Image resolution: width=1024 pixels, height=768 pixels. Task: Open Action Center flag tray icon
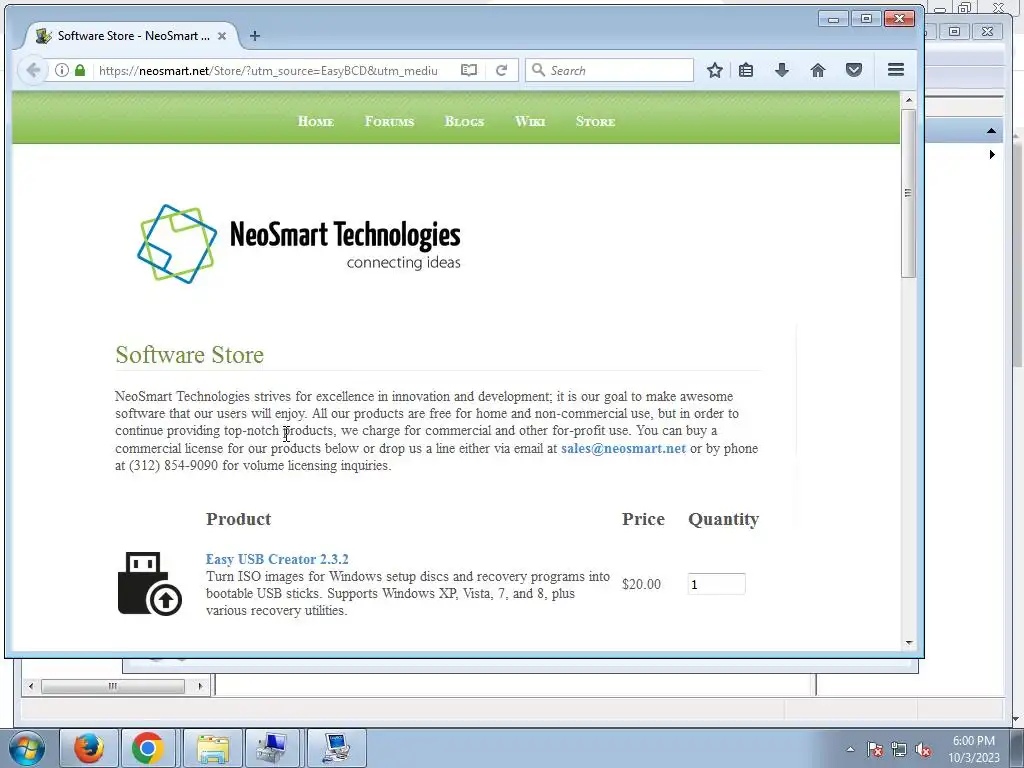(x=875, y=749)
